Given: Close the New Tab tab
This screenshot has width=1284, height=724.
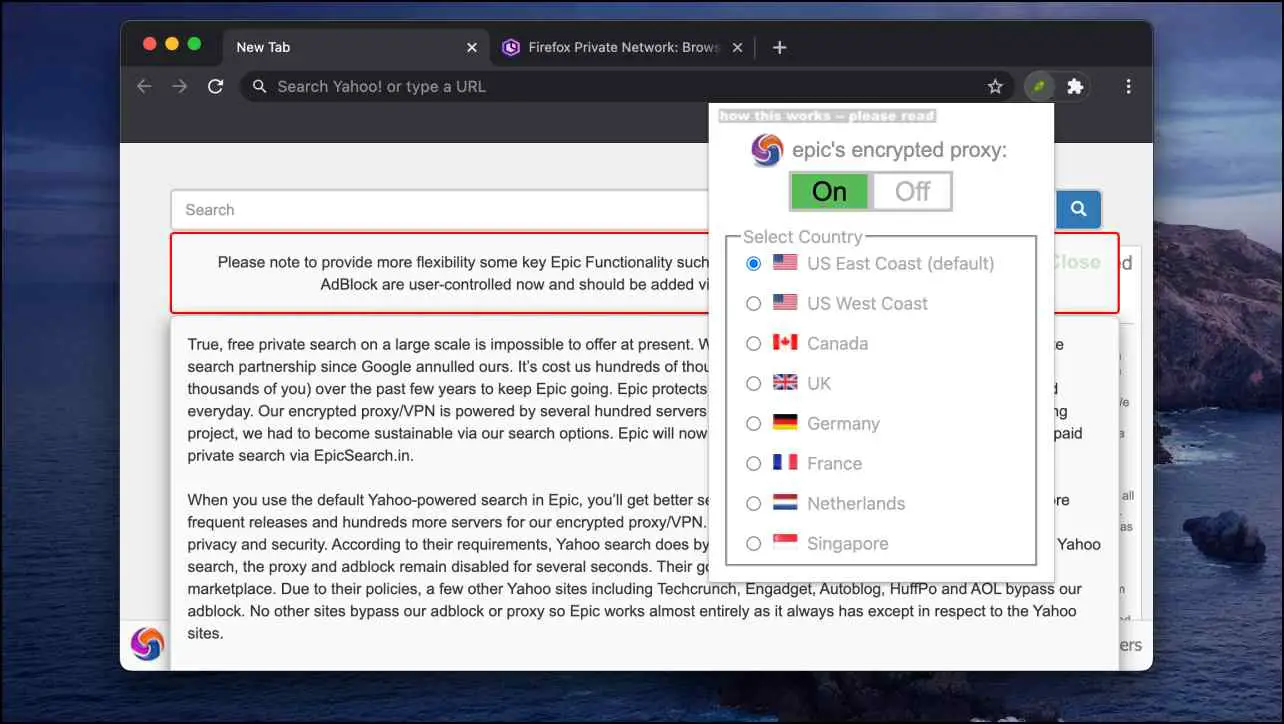Looking at the screenshot, I should pos(472,47).
